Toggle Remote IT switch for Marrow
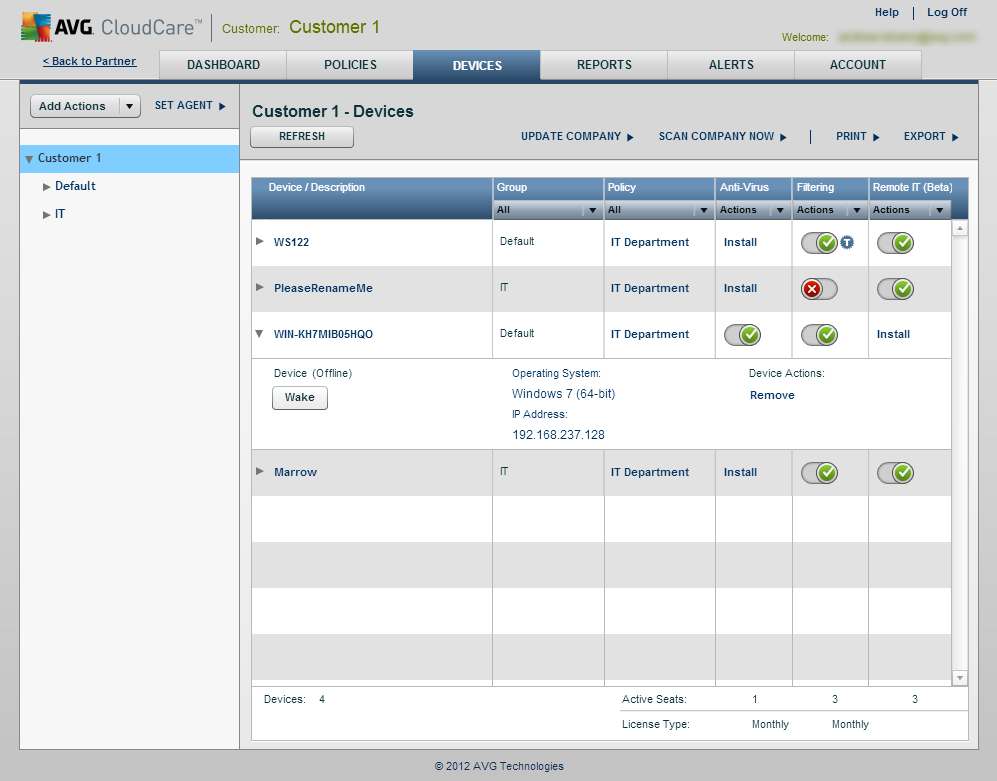Image resolution: width=997 pixels, height=781 pixels. [x=895, y=473]
